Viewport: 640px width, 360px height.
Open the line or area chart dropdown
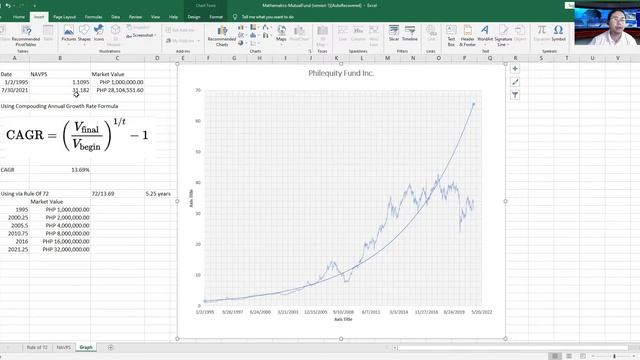pyautogui.click(x=242, y=35)
